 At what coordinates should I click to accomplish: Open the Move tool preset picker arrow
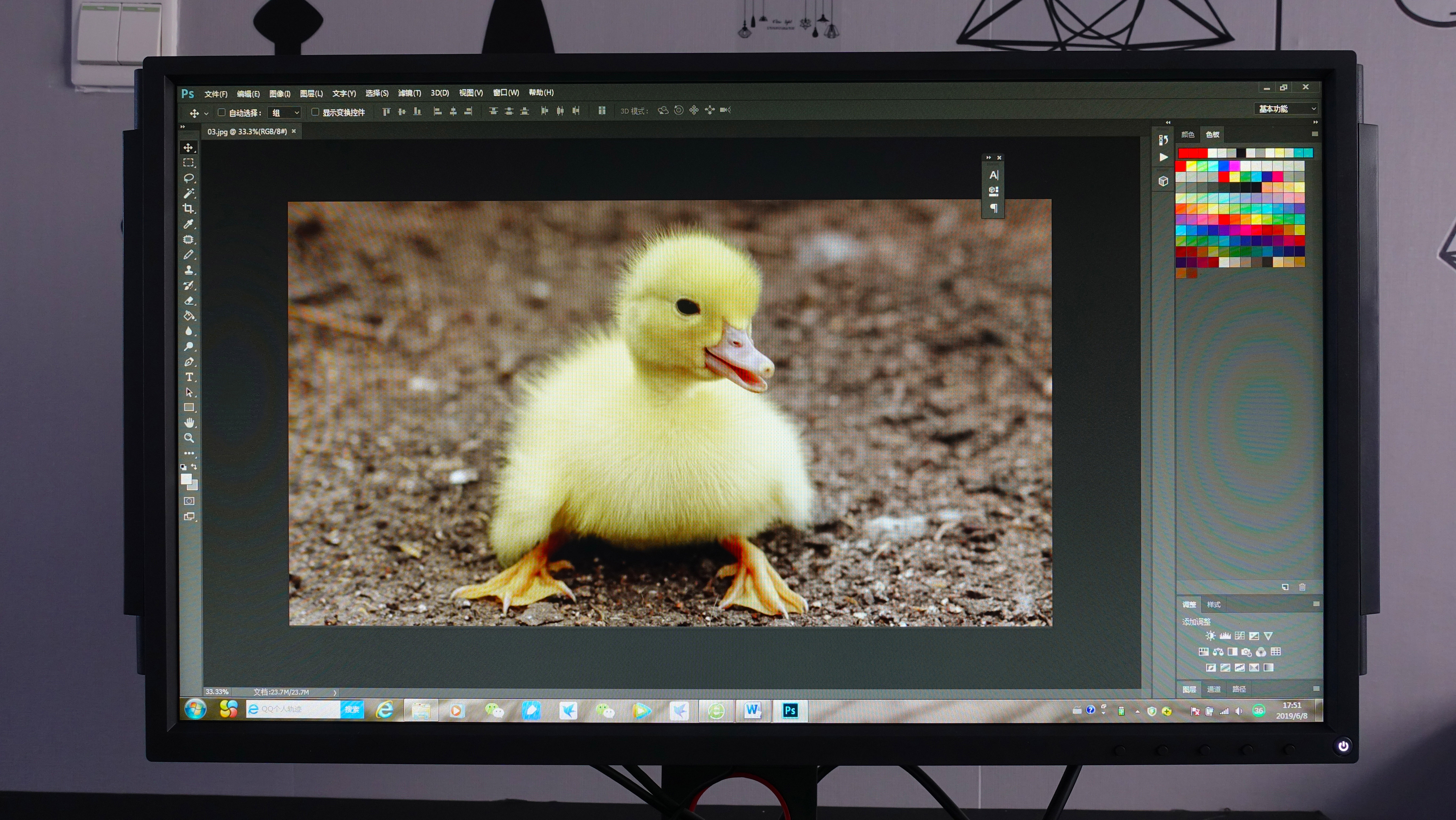point(206,114)
